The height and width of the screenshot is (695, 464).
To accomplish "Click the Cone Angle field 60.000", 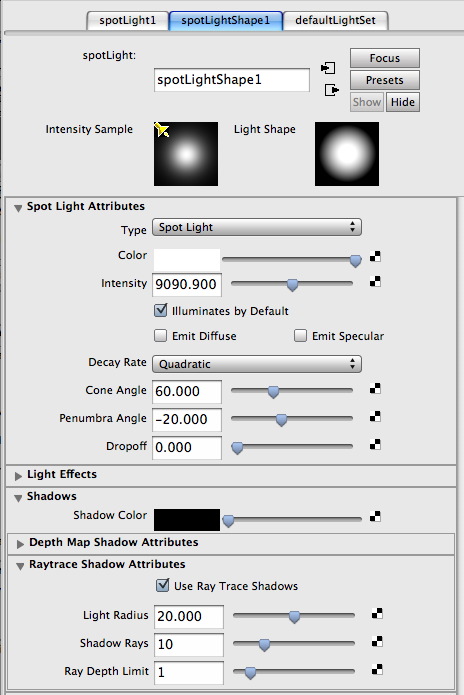I will (187, 392).
